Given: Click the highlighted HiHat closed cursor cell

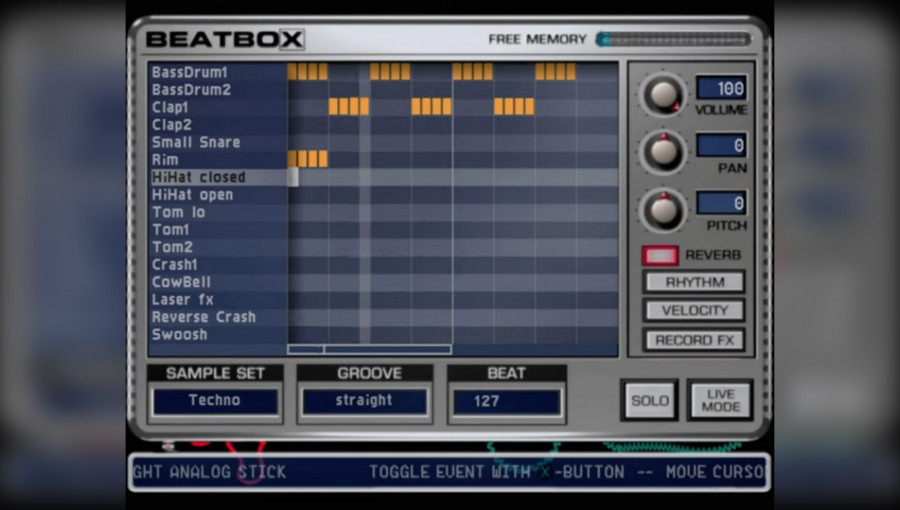Looking at the screenshot, I should (x=293, y=177).
